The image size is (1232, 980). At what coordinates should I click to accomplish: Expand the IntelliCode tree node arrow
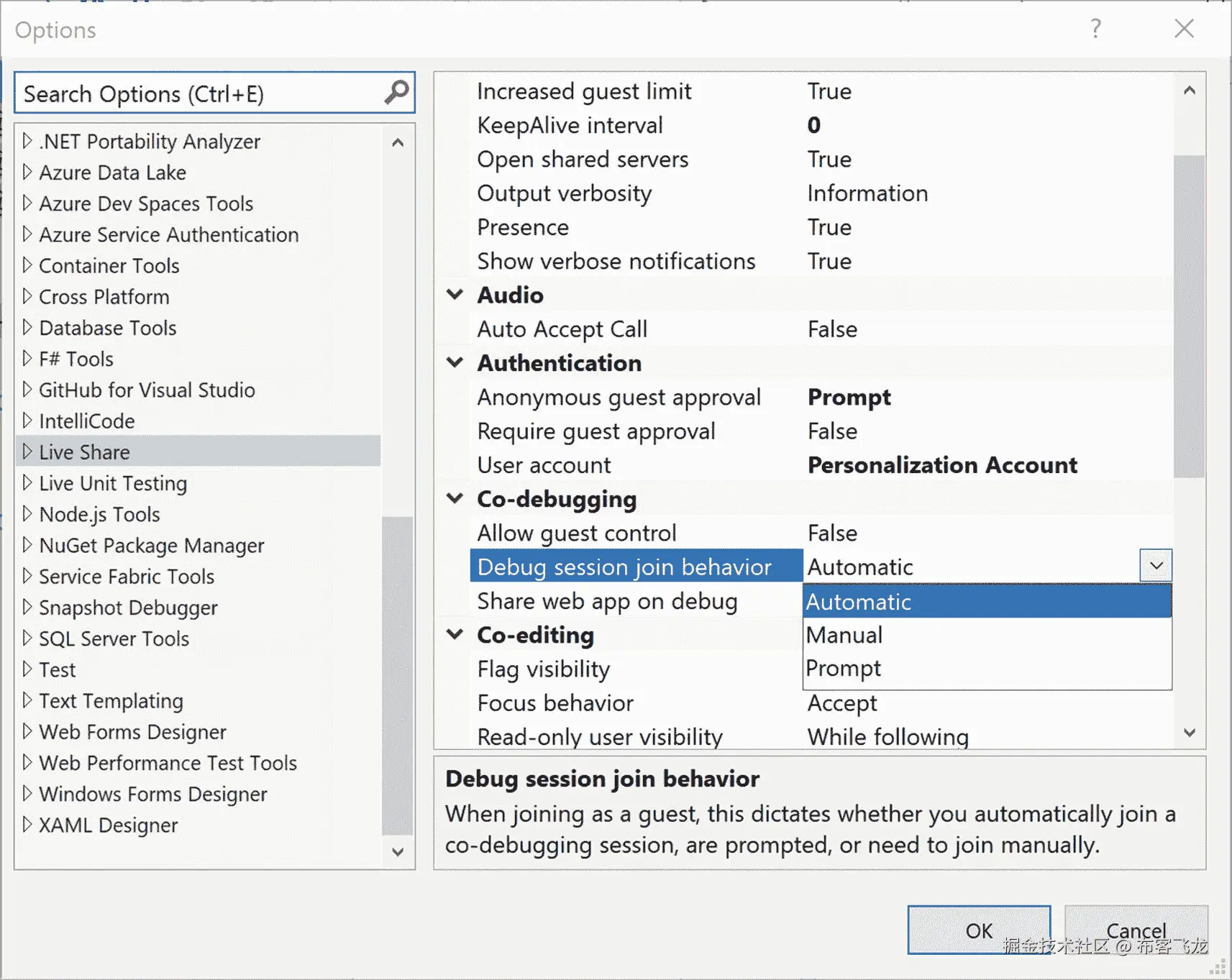point(27,421)
